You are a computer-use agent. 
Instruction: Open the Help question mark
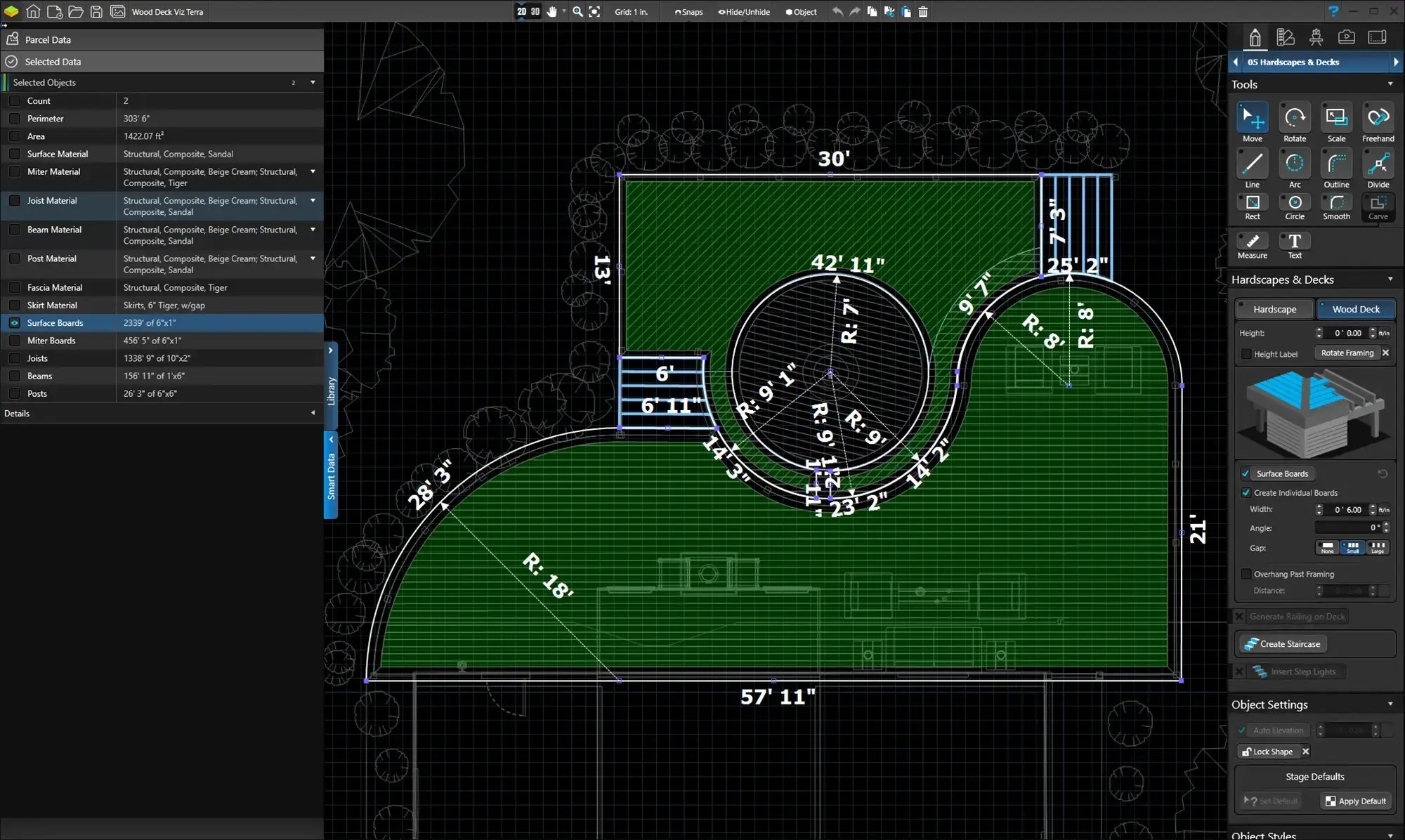tap(1333, 11)
